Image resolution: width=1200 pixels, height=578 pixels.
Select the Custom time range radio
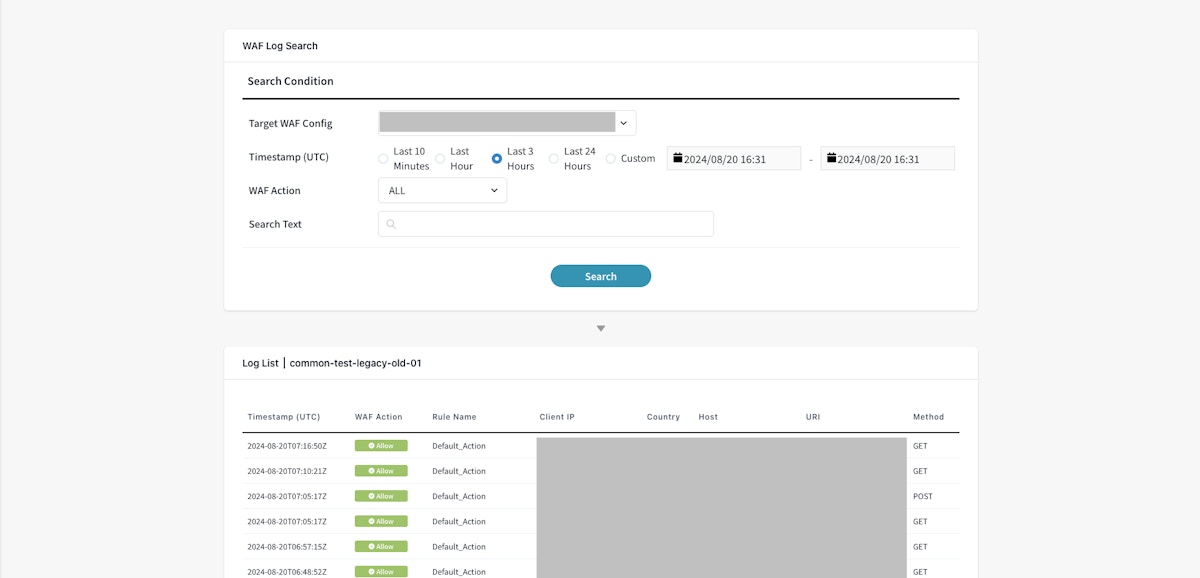click(x=611, y=159)
